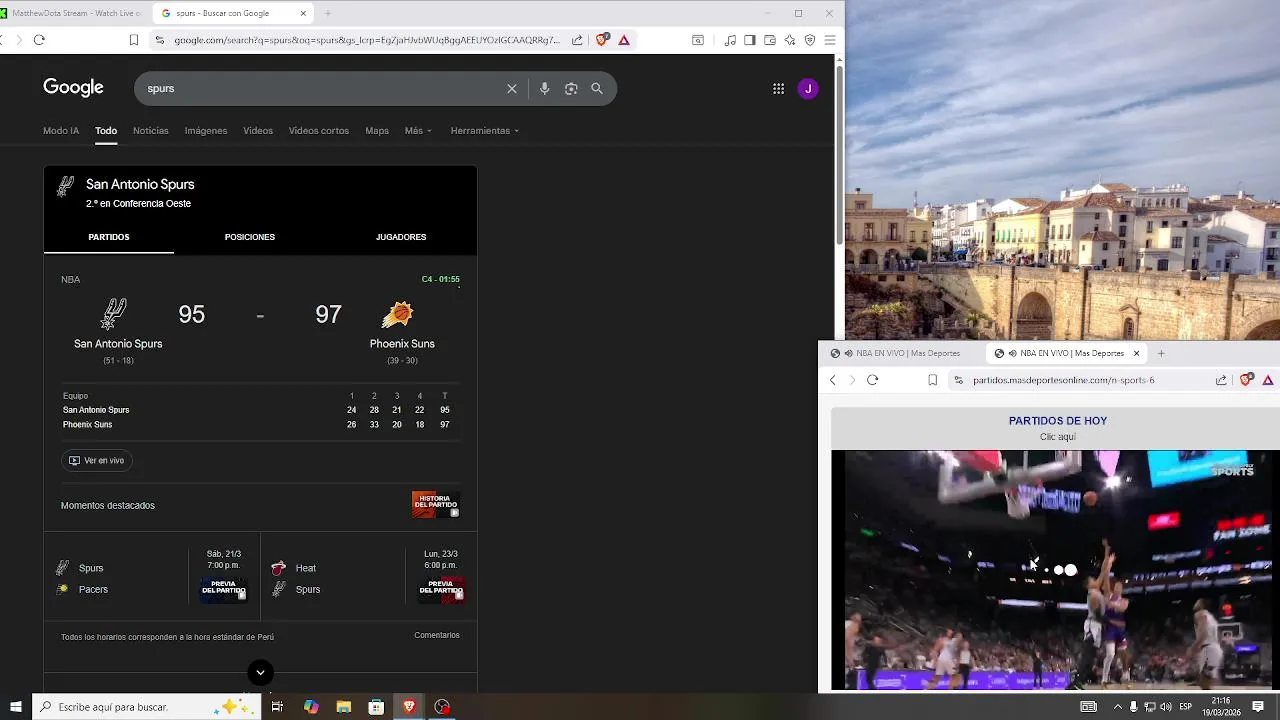The image size is (1280, 720).
Task: Share the Google page via address bar icon
Action: (577, 40)
